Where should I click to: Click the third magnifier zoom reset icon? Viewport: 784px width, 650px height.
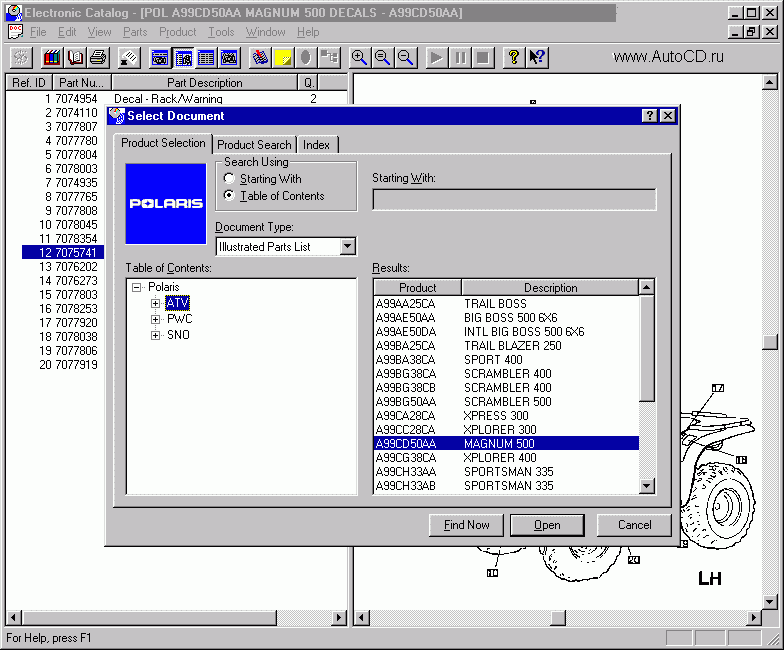(x=406, y=58)
